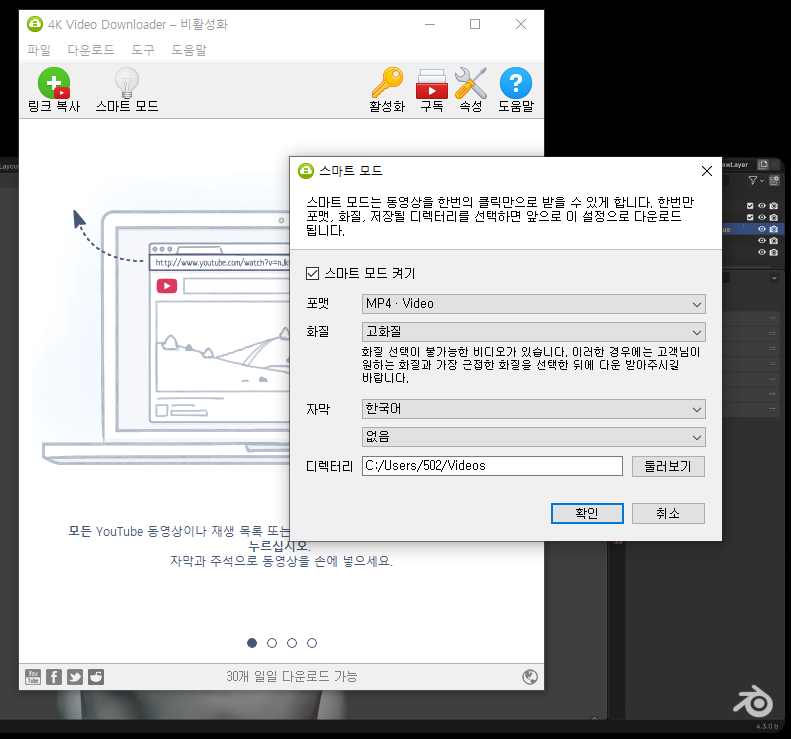This screenshot has width=791, height=739.
Task: Open the 파일 menu
Action: point(39,50)
